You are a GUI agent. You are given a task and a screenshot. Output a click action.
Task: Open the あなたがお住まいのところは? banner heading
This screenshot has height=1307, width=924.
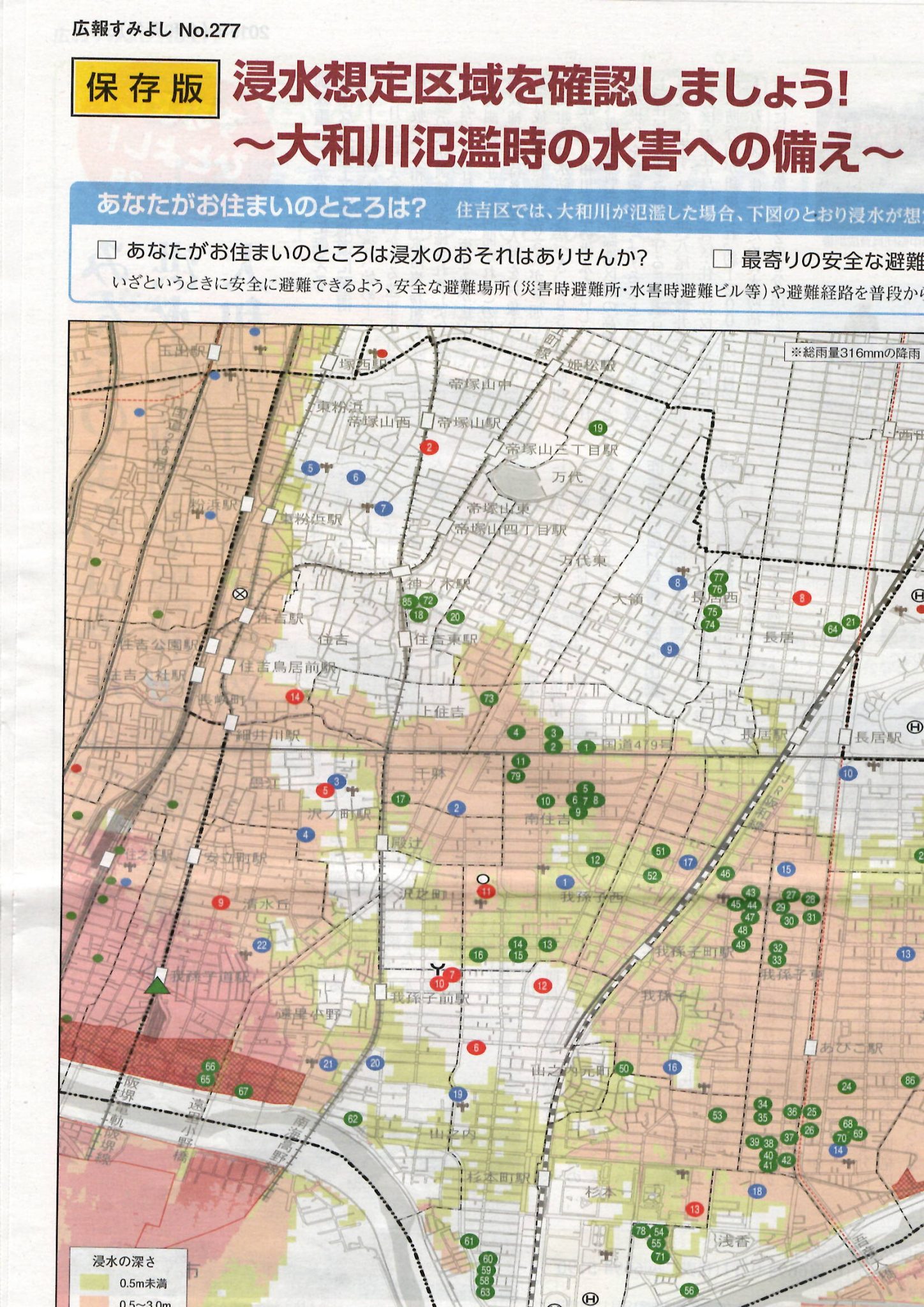(261, 206)
